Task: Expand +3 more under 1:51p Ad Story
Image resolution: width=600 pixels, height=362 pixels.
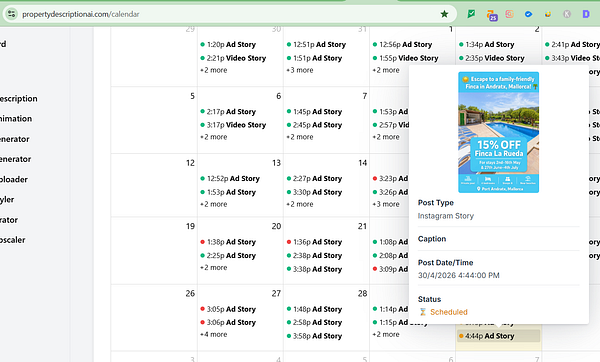Action: click(x=300, y=70)
